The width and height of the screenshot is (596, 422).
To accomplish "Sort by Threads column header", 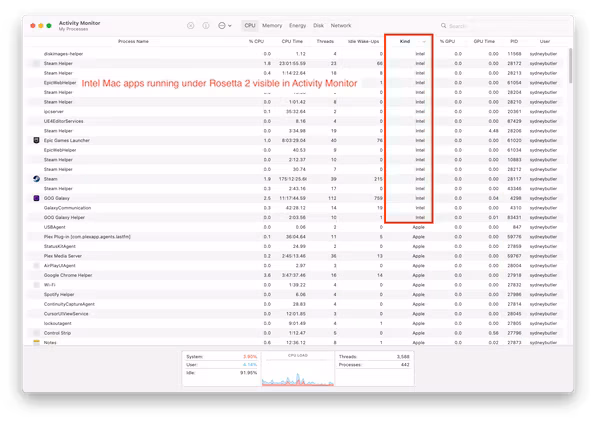I will (x=325, y=41).
